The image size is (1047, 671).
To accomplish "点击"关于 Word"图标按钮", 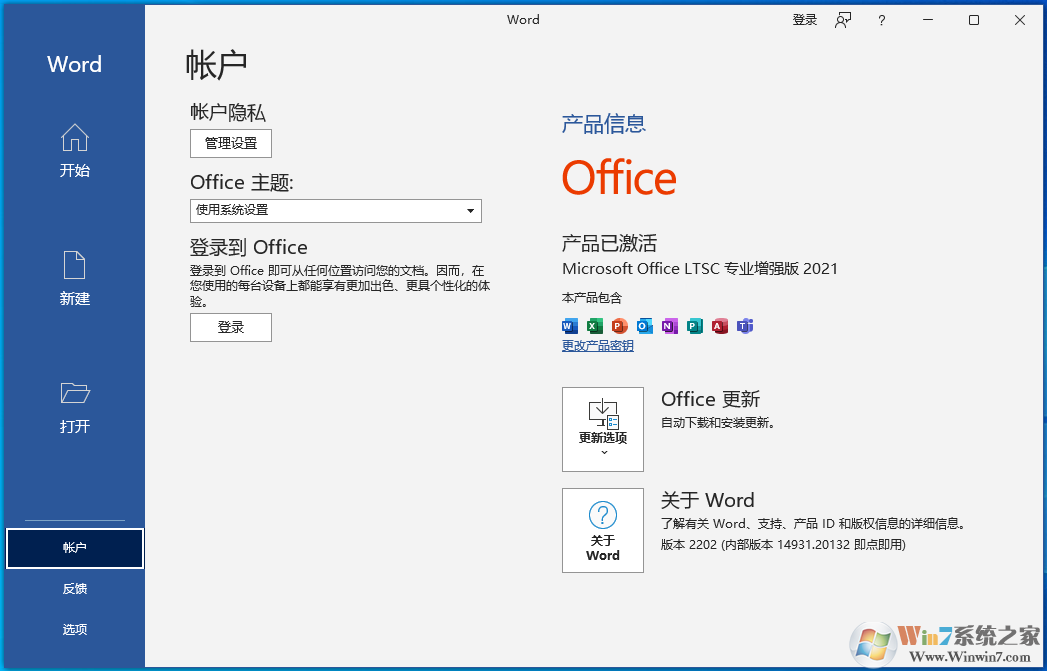I will tap(602, 530).
